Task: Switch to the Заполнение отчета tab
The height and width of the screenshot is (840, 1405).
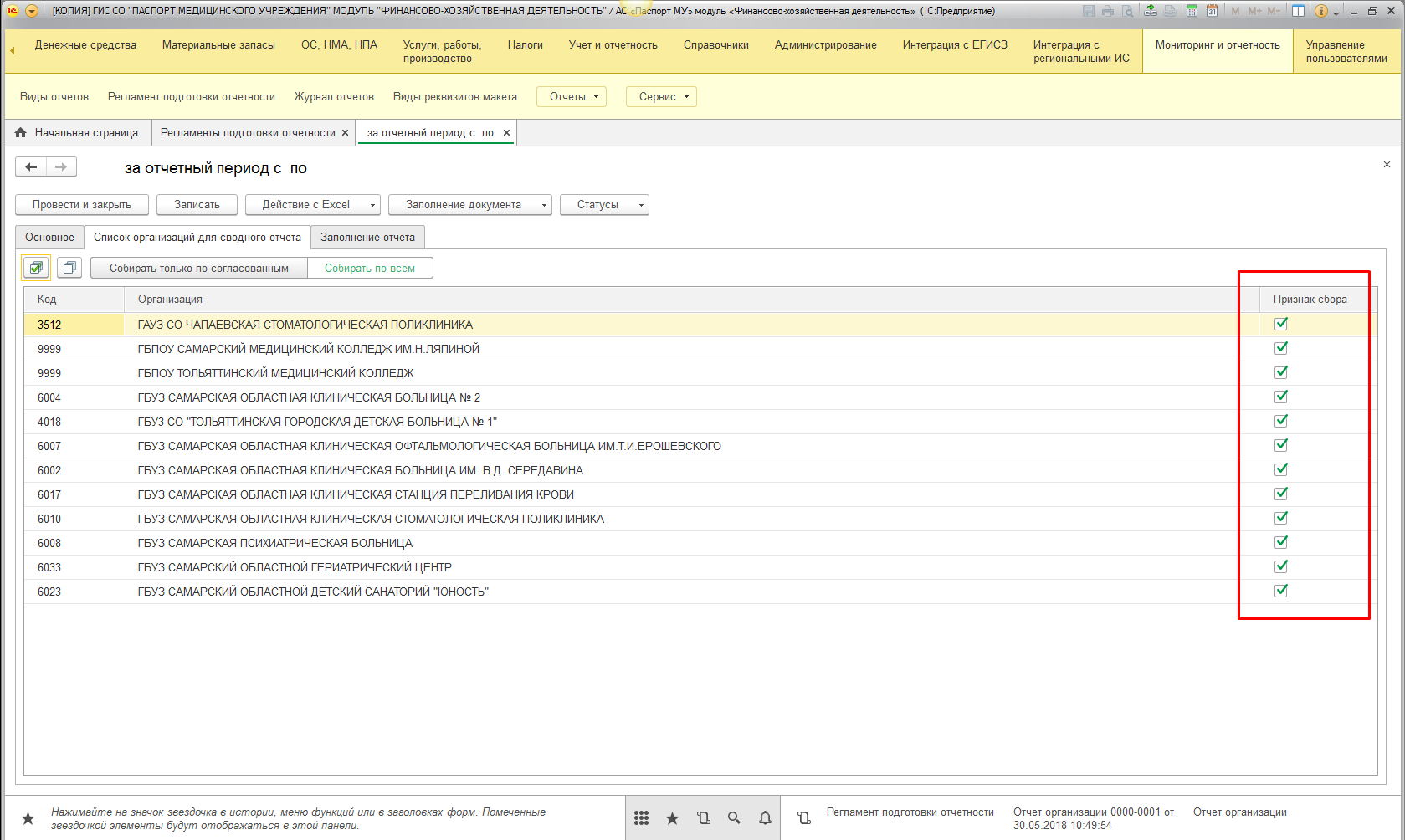Action: pos(367,238)
